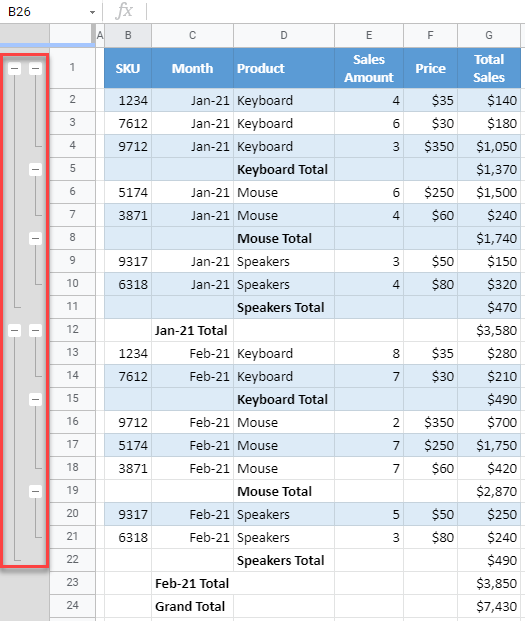
Task: Click the $3,580 Jan-21 total value
Action: (489, 330)
